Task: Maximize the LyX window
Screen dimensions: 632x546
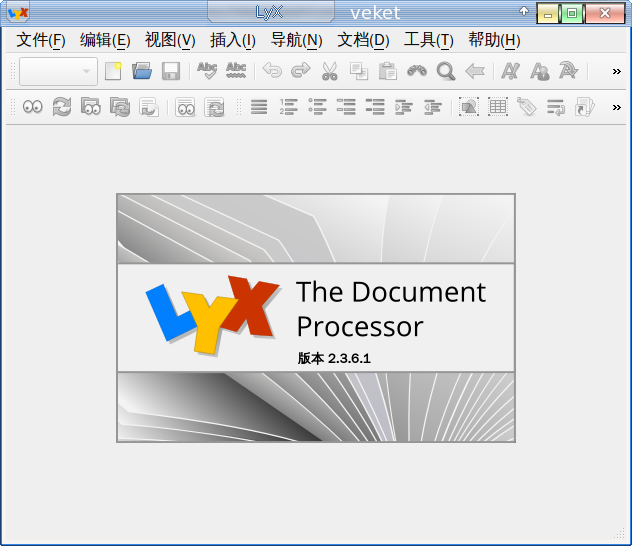Action: tap(572, 13)
